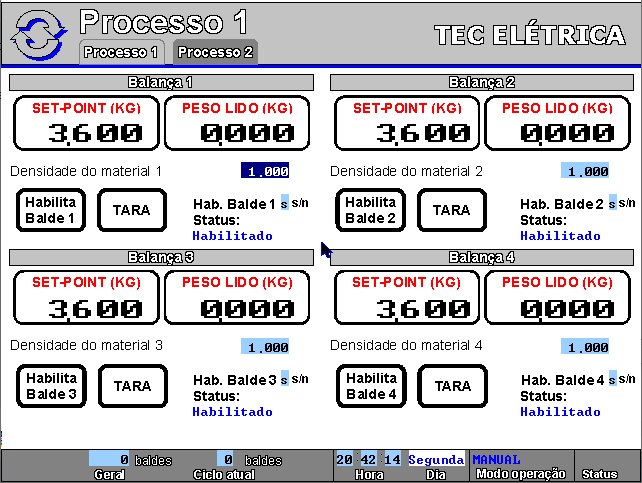Screen dimensions: 642x483
Task: Select the Processo 1 tab
Action: coord(121,52)
